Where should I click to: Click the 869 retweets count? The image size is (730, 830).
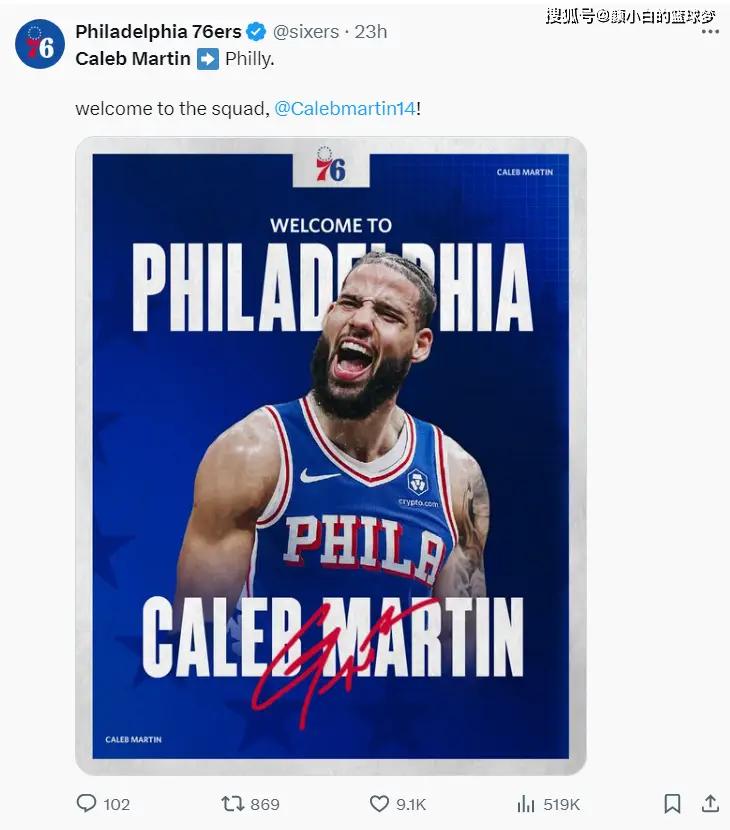[265, 804]
